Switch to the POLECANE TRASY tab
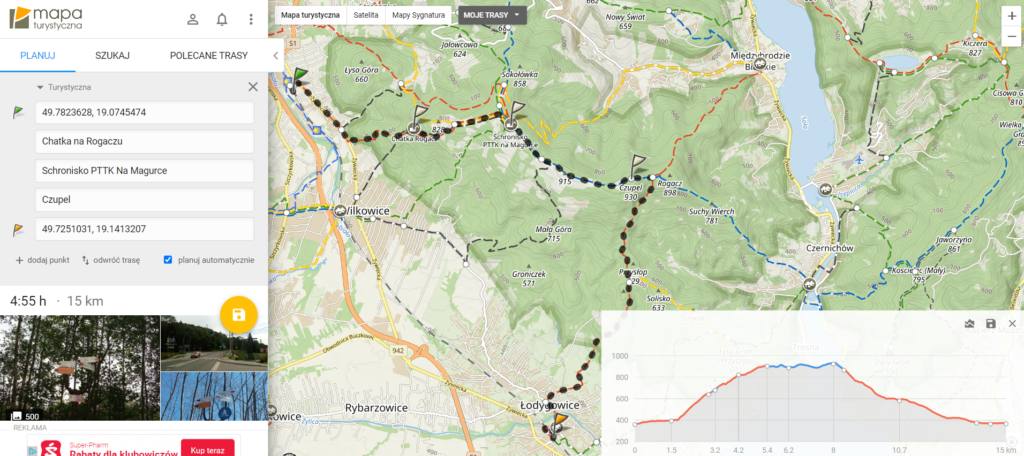The width and height of the screenshot is (1024, 456). (x=208, y=56)
